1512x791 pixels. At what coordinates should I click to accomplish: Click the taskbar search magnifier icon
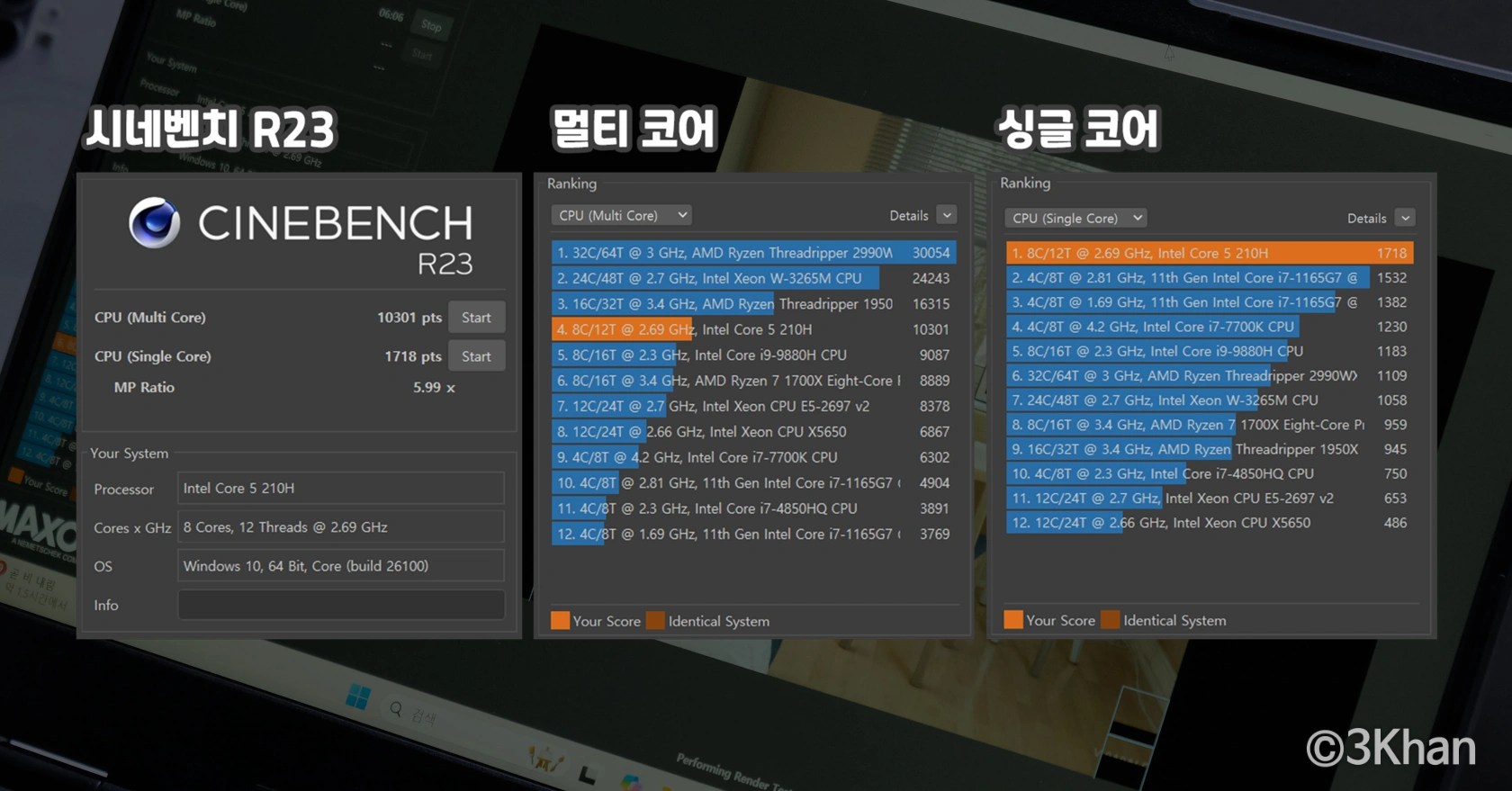click(x=396, y=709)
